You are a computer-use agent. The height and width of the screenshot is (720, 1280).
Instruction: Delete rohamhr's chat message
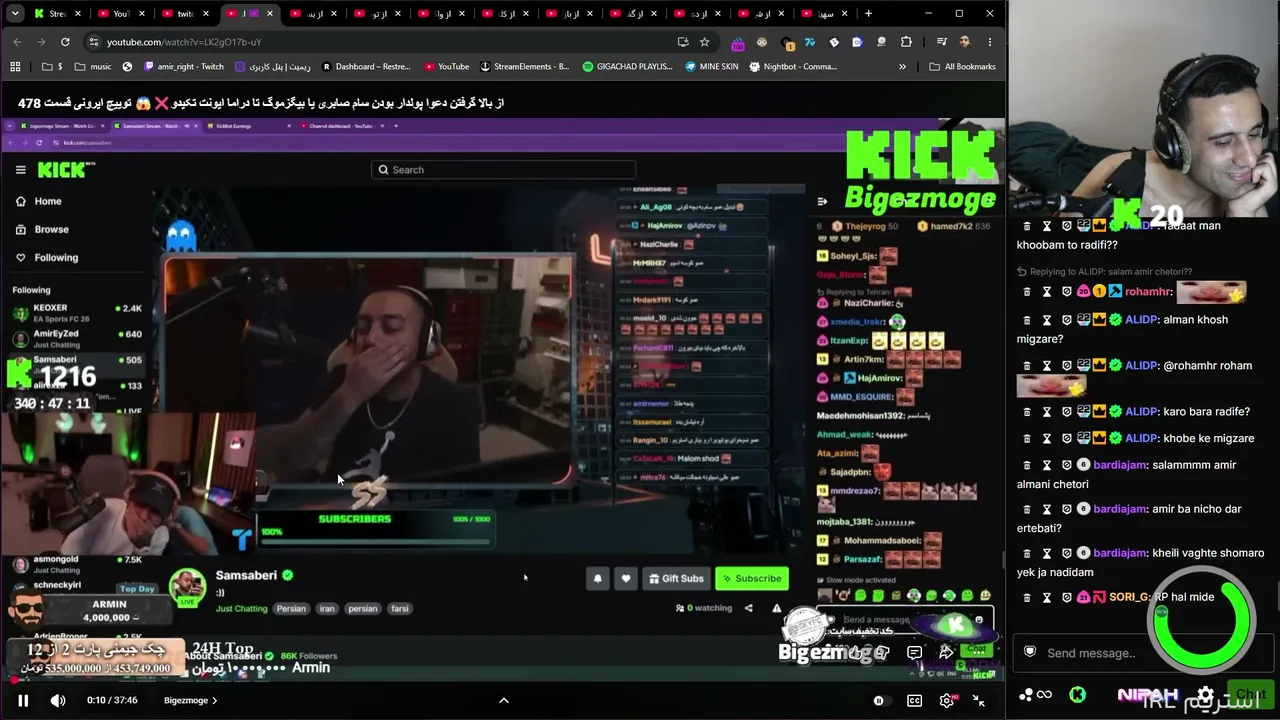coord(1026,292)
